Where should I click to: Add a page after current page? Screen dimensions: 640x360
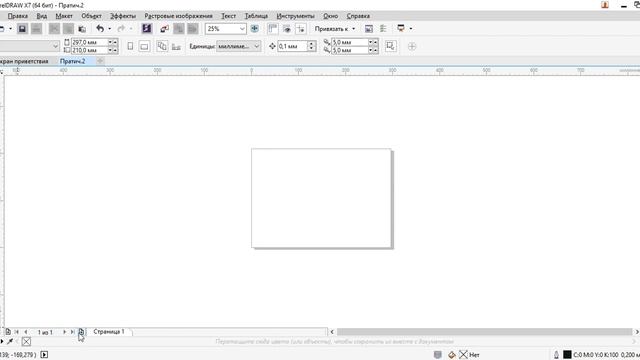(x=81, y=332)
